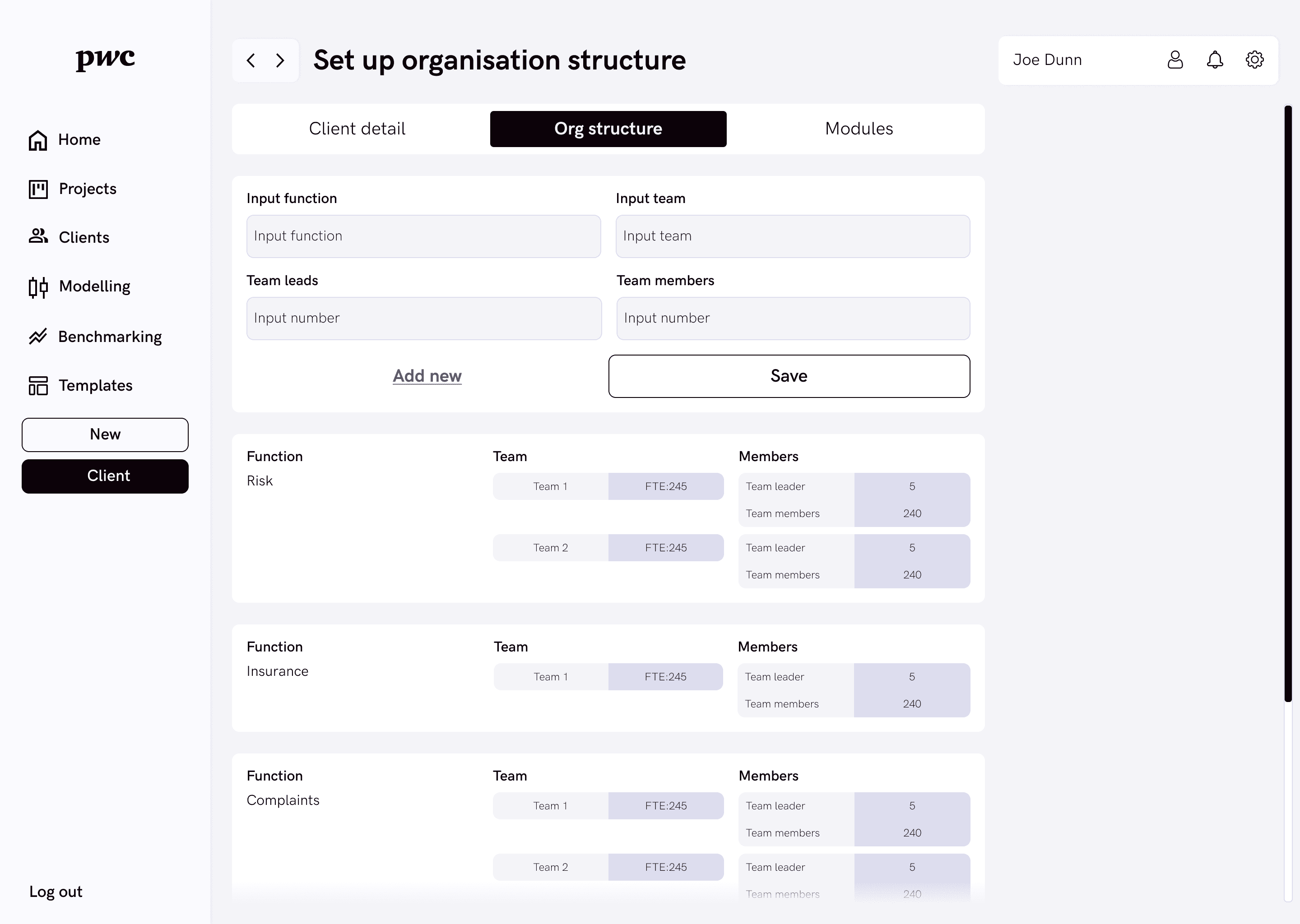Click the Team members number field

point(793,318)
